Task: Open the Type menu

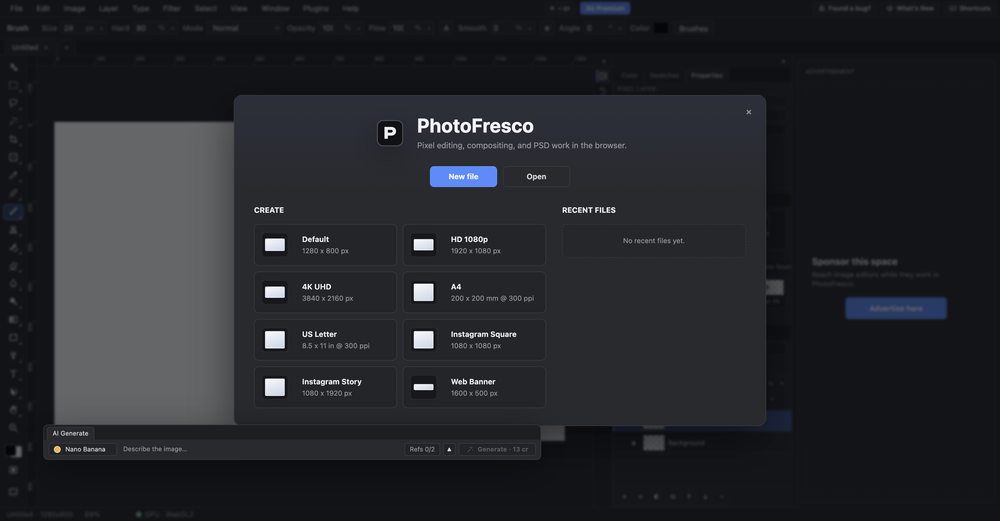Action: 140,8
